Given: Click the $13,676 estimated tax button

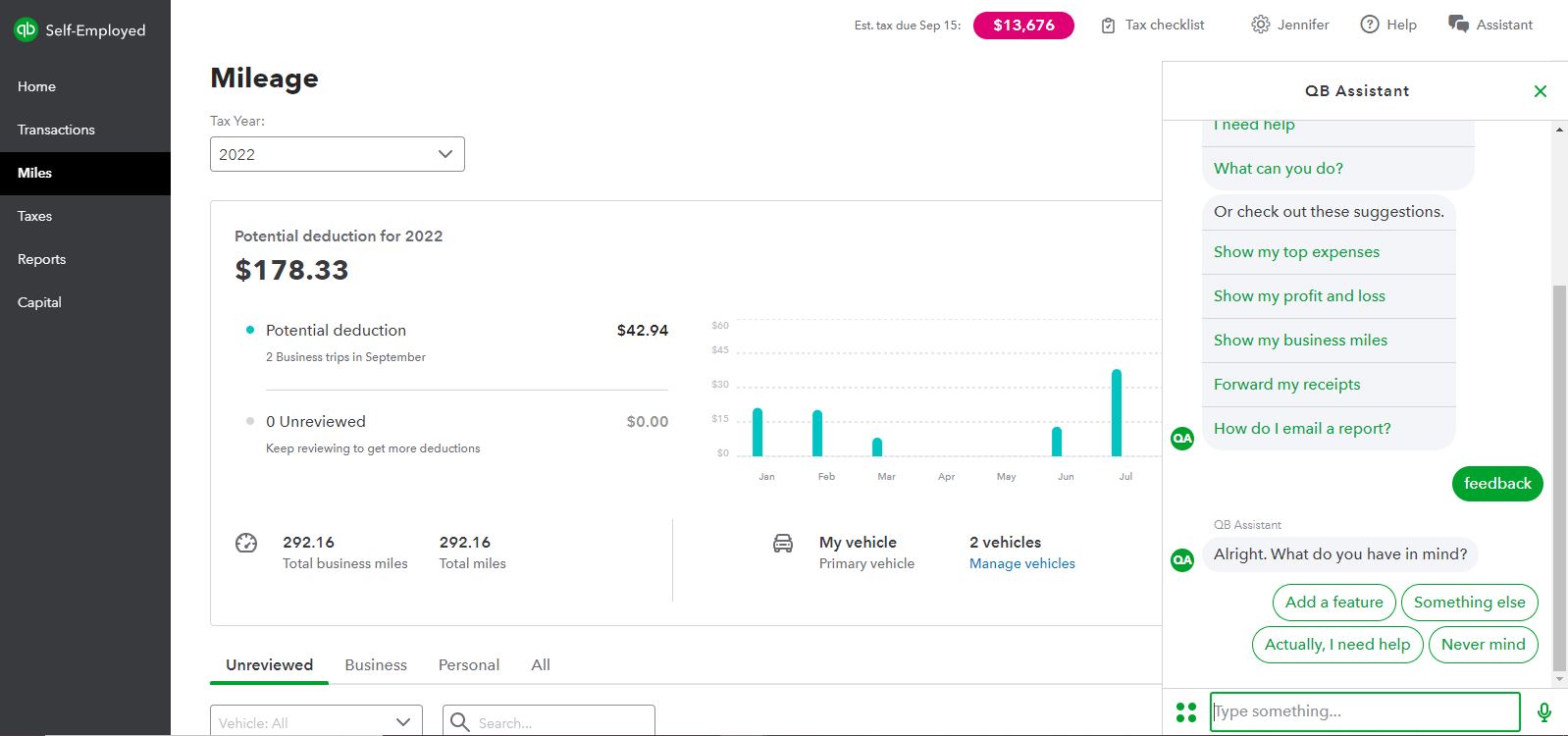Looking at the screenshot, I should tap(1023, 26).
